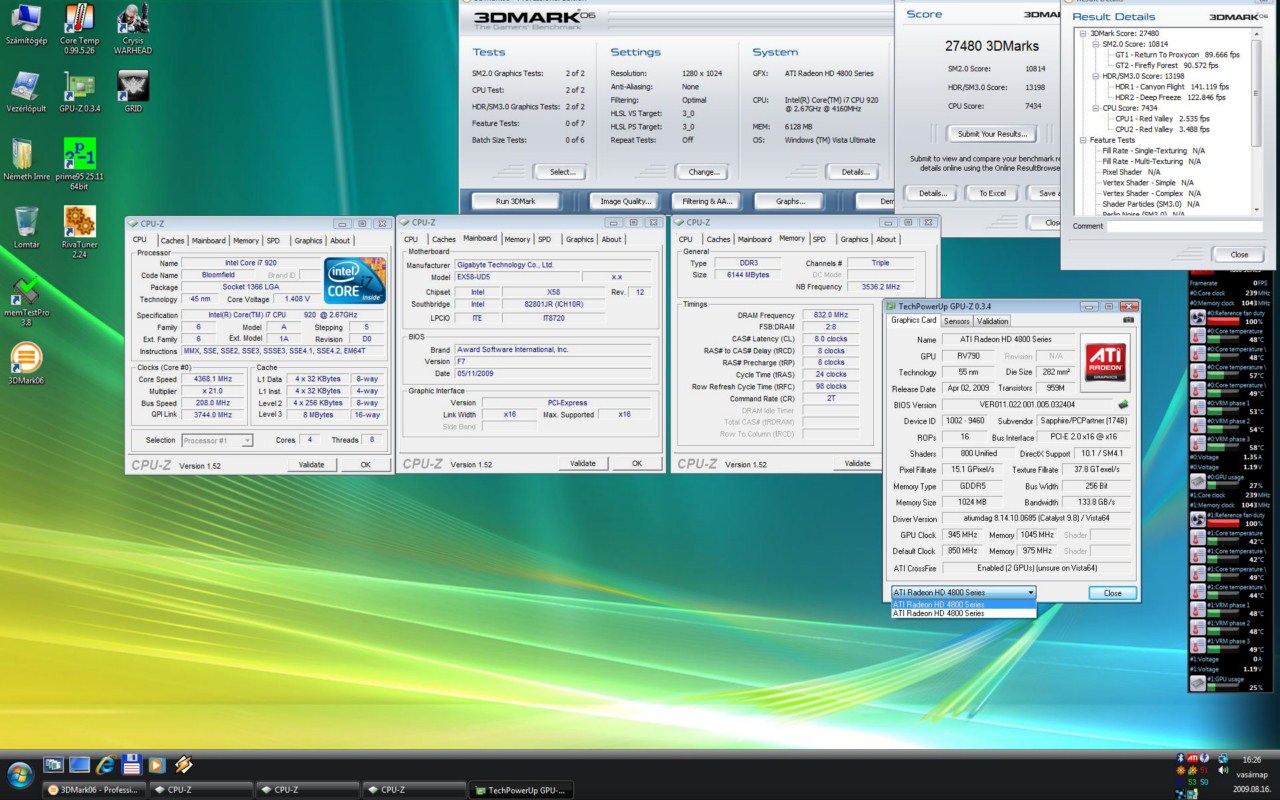
Task: Open Windows Media Player from quick launch
Action: [x=157, y=766]
